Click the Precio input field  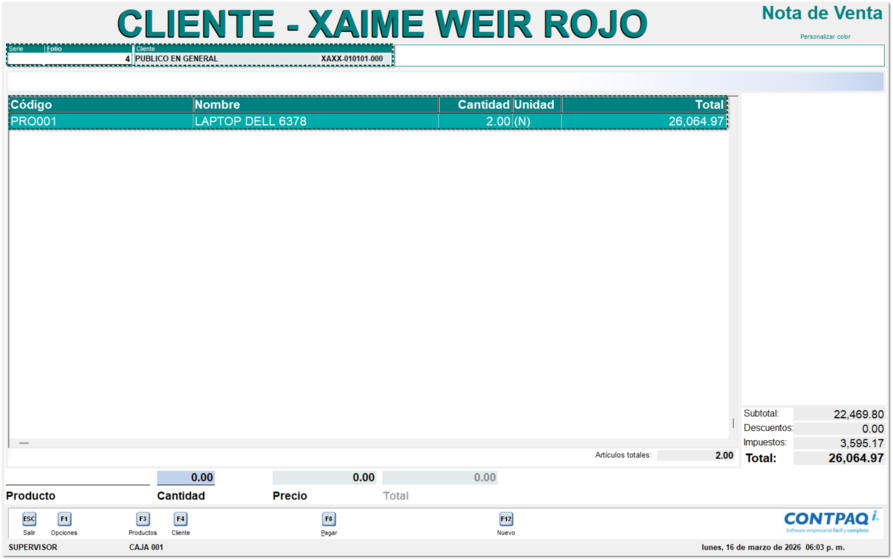[324, 477]
